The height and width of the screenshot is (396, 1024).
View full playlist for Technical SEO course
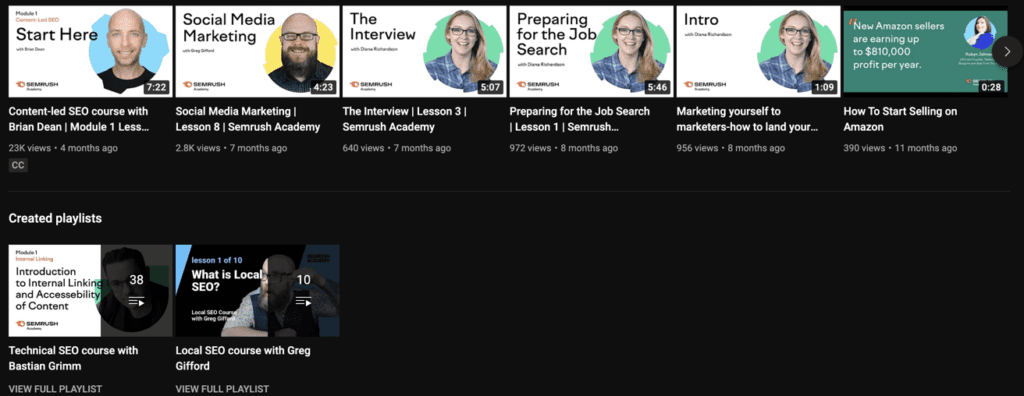click(56, 389)
